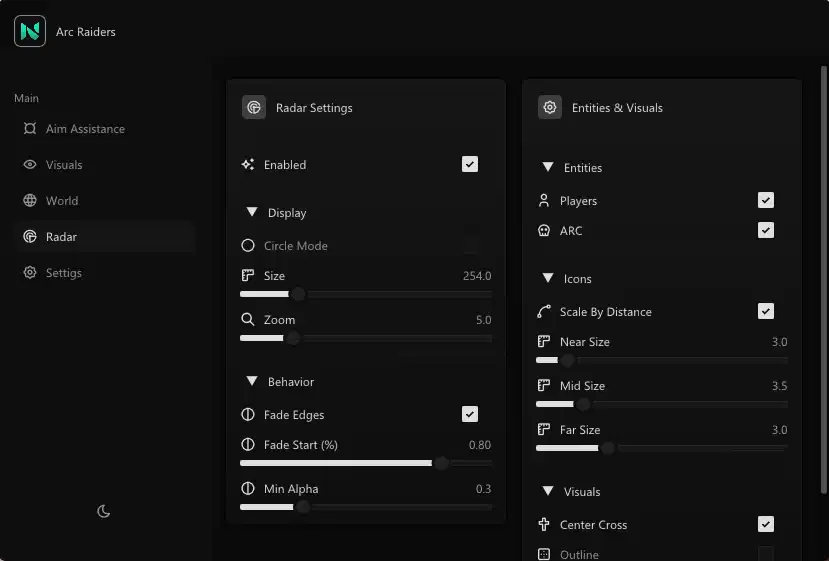Collapse the Icons section
The image size is (829, 561).
point(548,279)
